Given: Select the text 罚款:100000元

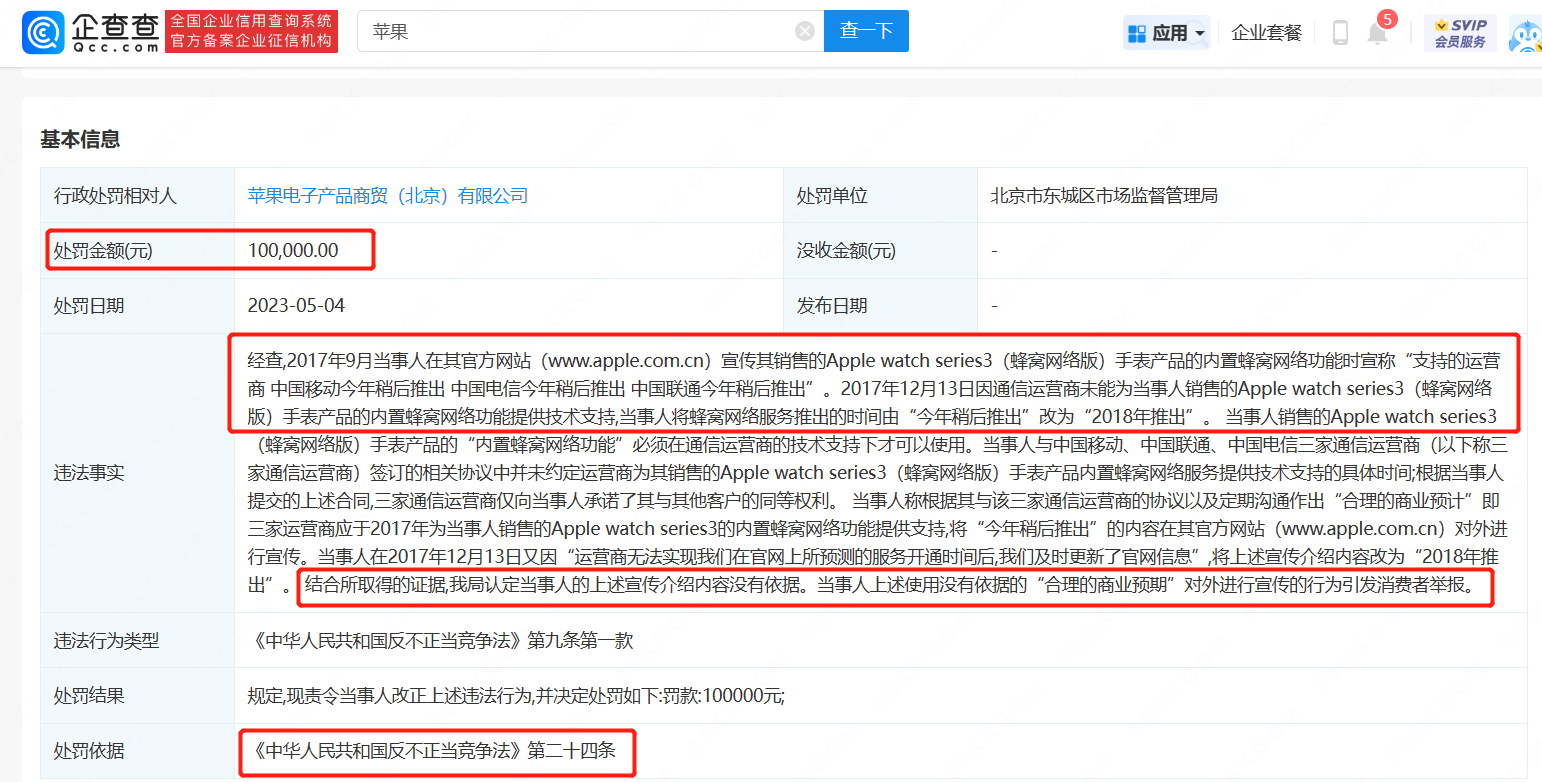Looking at the screenshot, I should pos(722,696).
